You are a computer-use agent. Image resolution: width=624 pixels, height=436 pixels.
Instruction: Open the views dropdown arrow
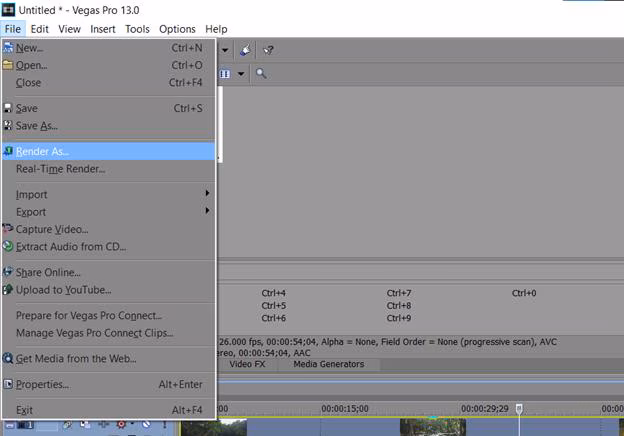pyautogui.click(x=241, y=74)
